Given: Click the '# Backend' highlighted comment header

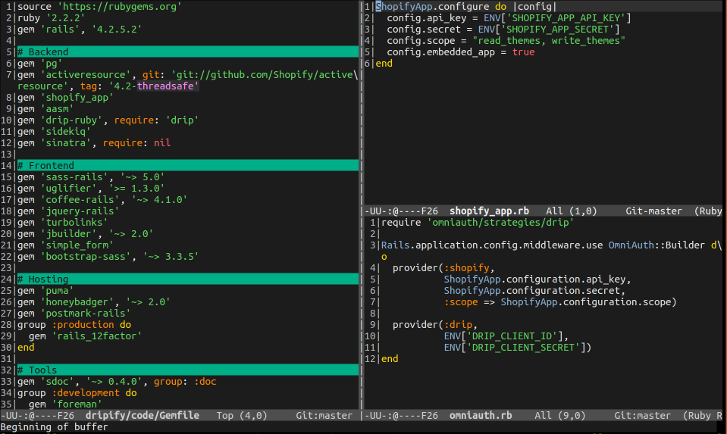Looking at the screenshot, I should point(188,51).
